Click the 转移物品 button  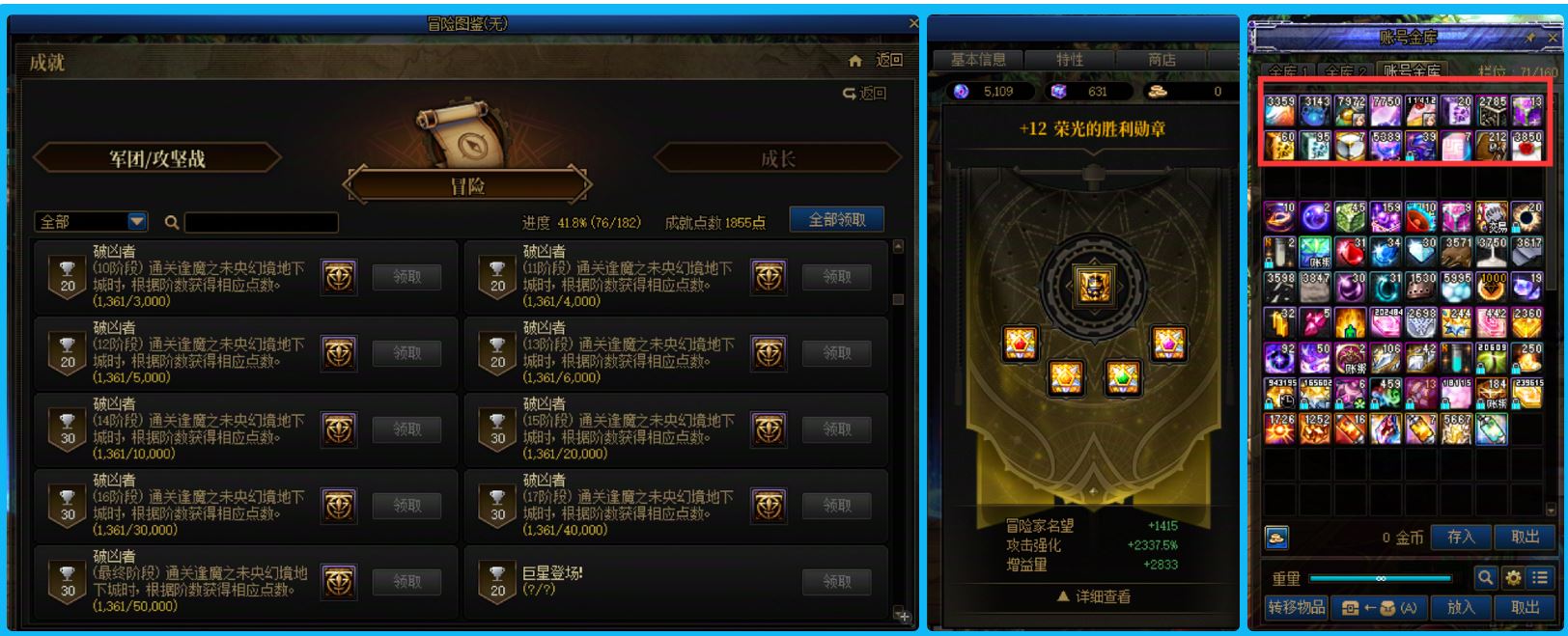[1297, 607]
